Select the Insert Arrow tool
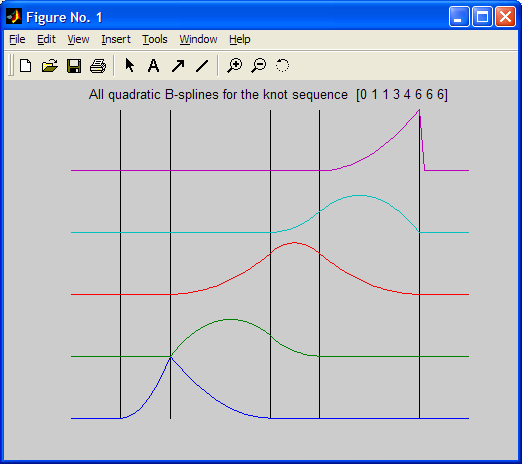Screen dimensions: 522x464 [178, 65]
